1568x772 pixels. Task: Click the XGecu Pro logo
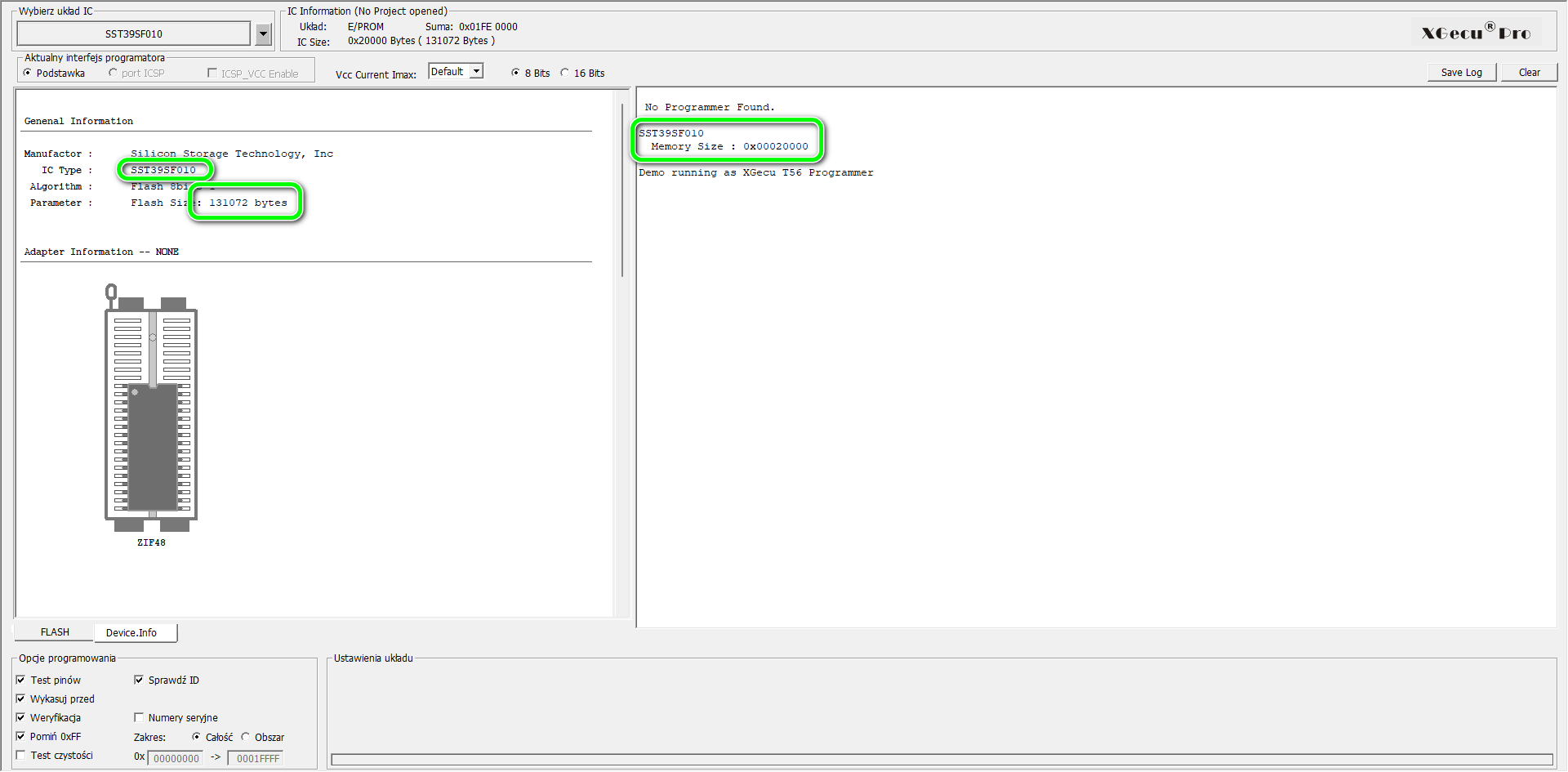click(1476, 32)
